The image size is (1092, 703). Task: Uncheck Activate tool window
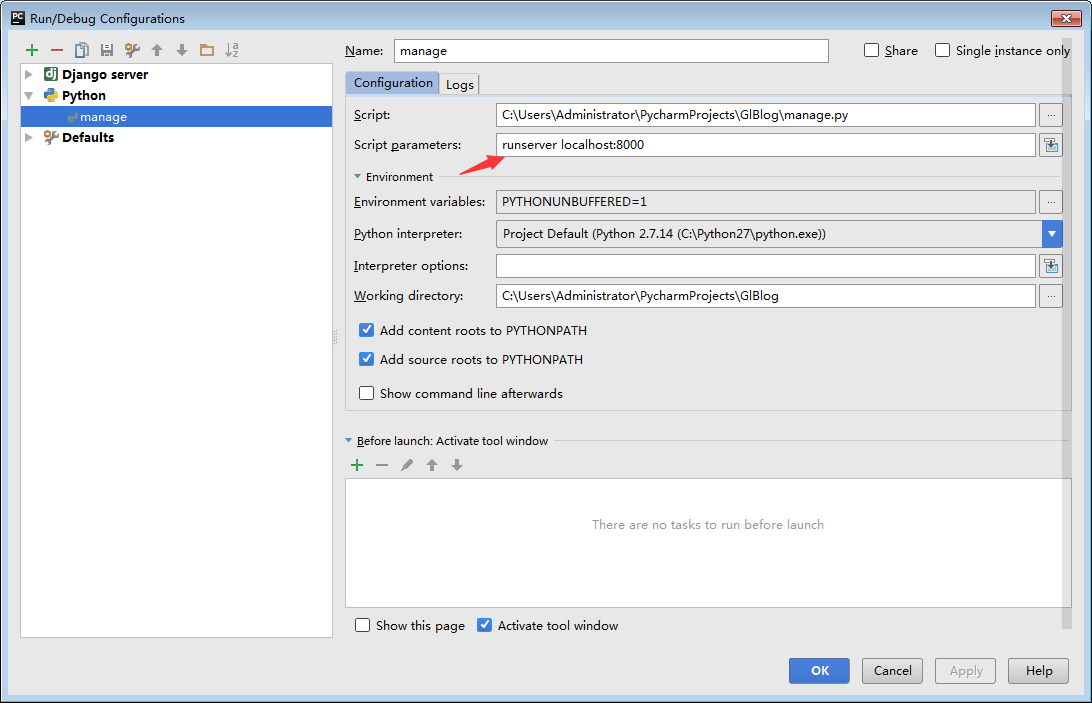(484, 626)
